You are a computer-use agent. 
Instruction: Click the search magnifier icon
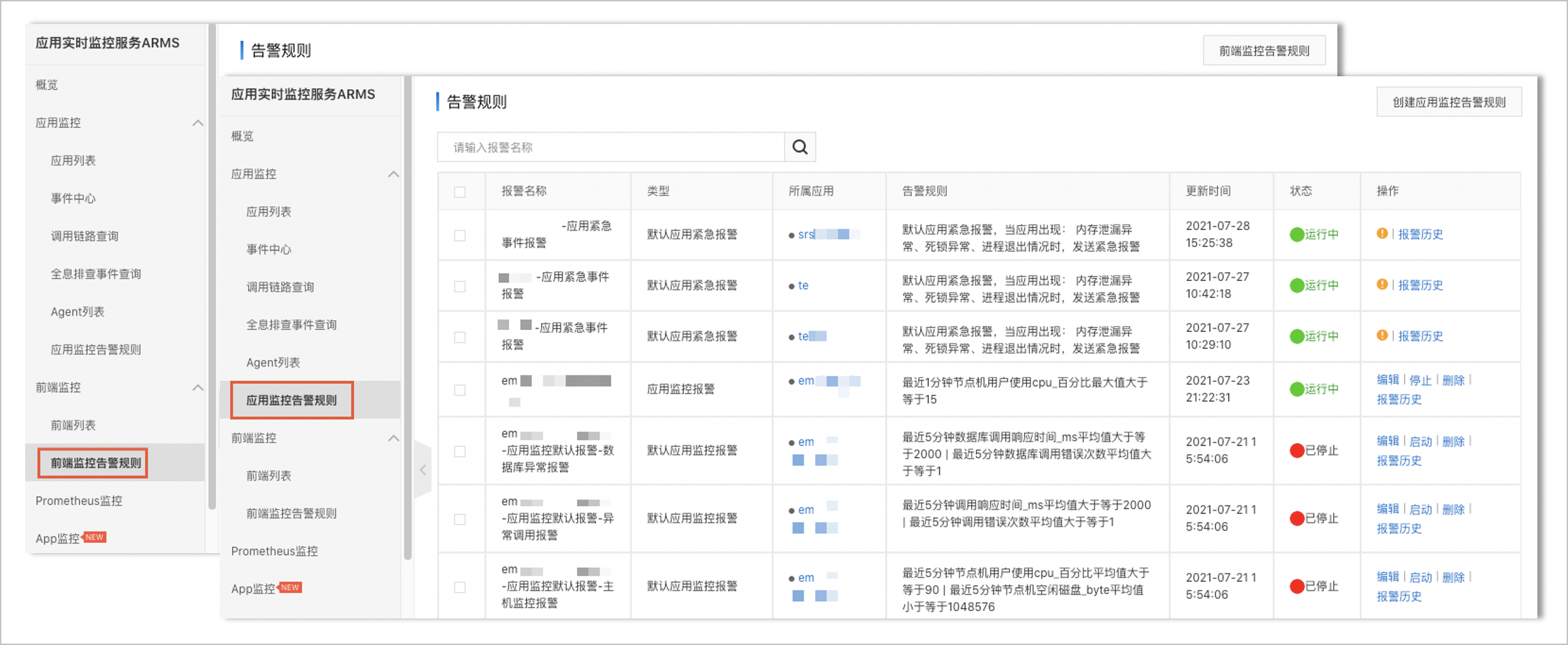pos(800,147)
